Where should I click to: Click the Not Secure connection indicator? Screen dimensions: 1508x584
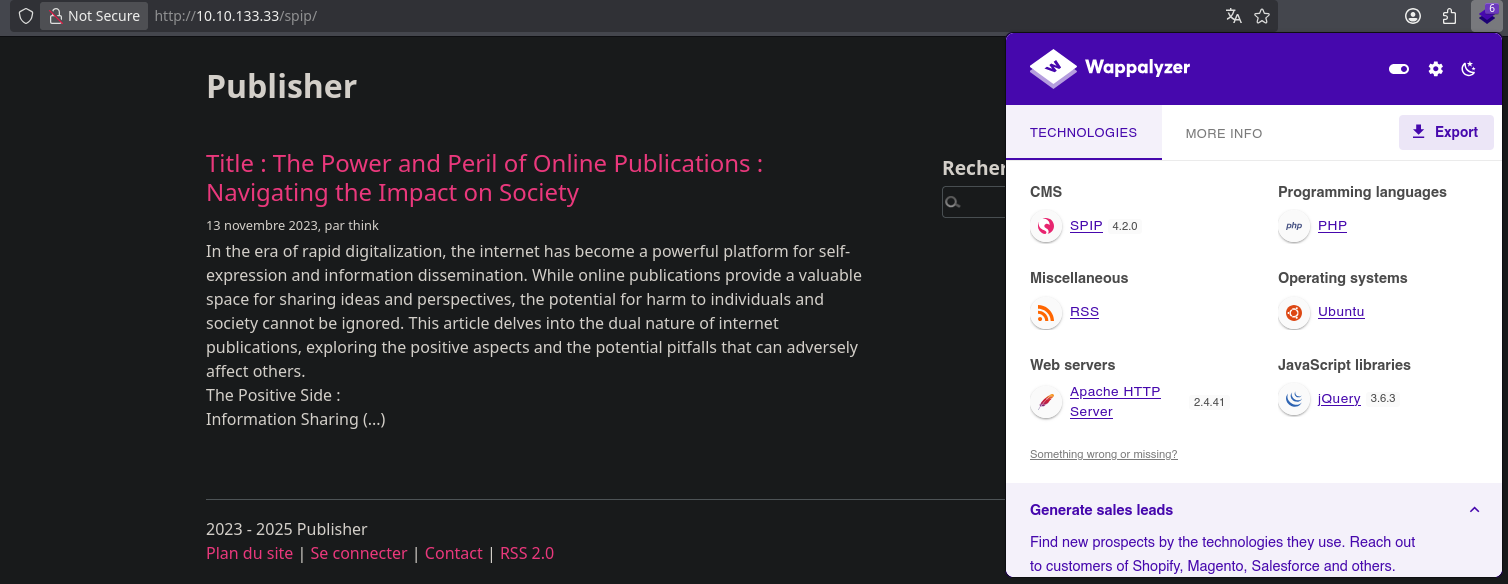coord(94,16)
